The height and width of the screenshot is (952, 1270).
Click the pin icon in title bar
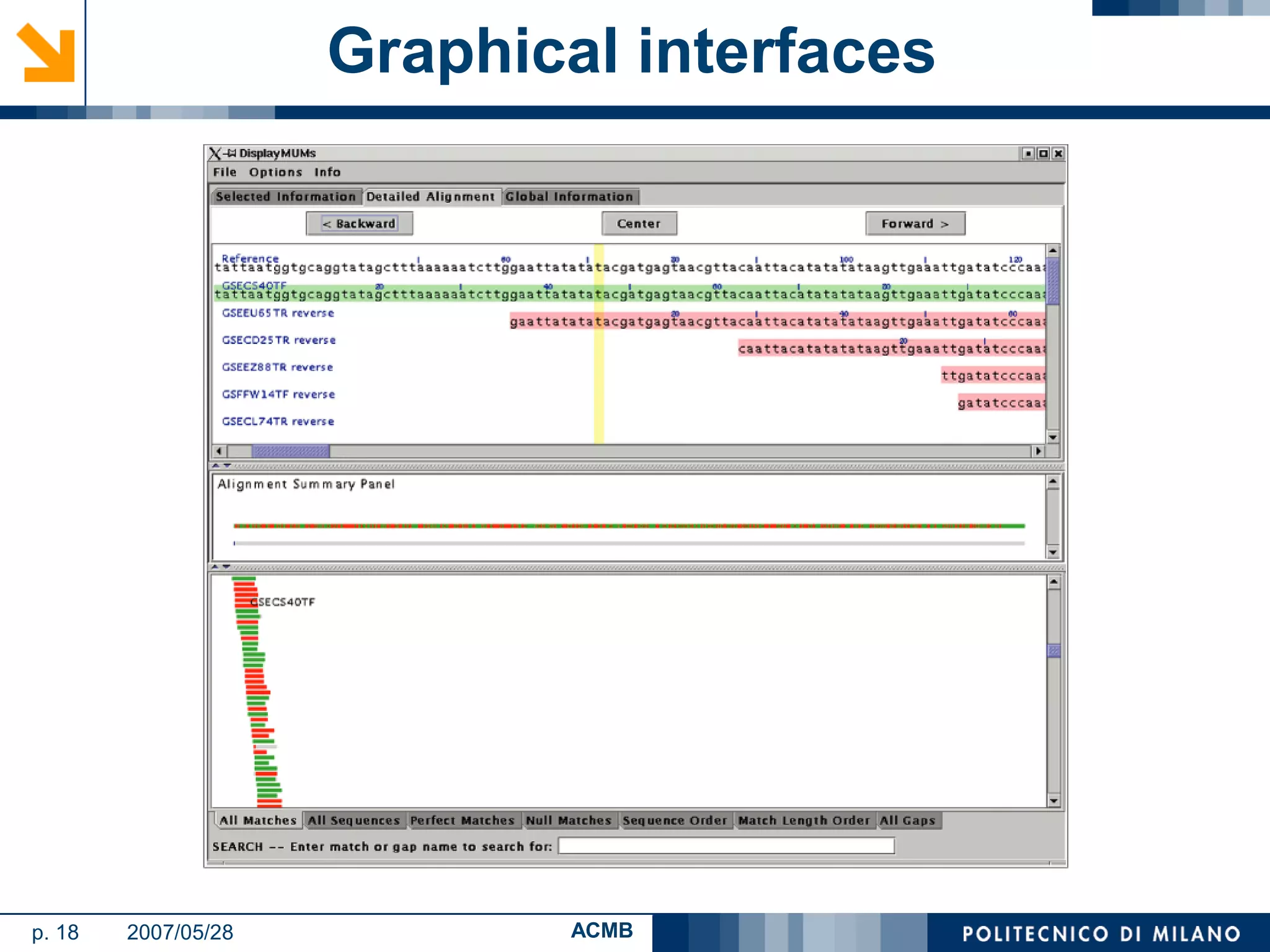(x=231, y=153)
